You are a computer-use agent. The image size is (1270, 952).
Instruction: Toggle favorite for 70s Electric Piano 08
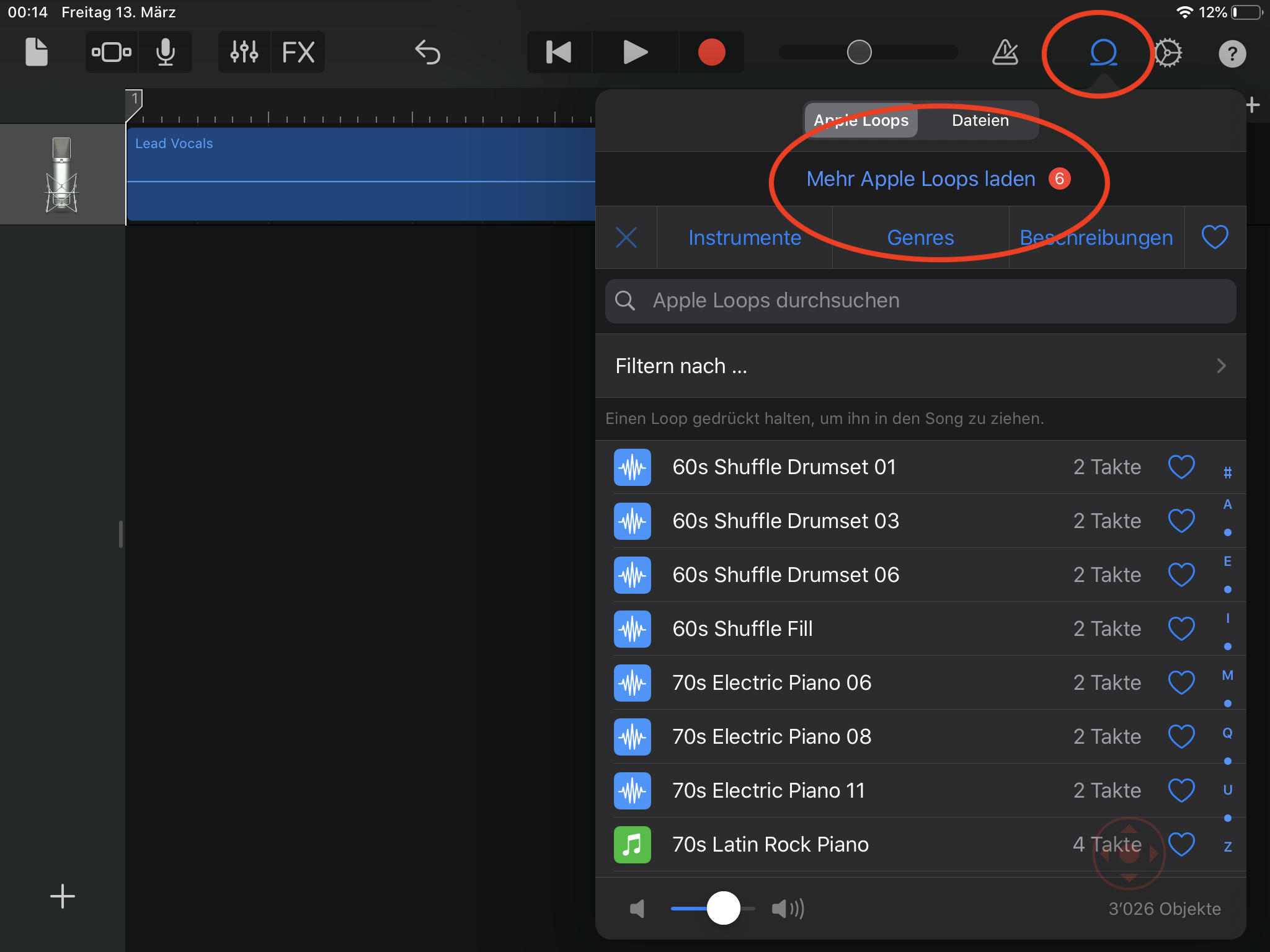[1181, 736]
